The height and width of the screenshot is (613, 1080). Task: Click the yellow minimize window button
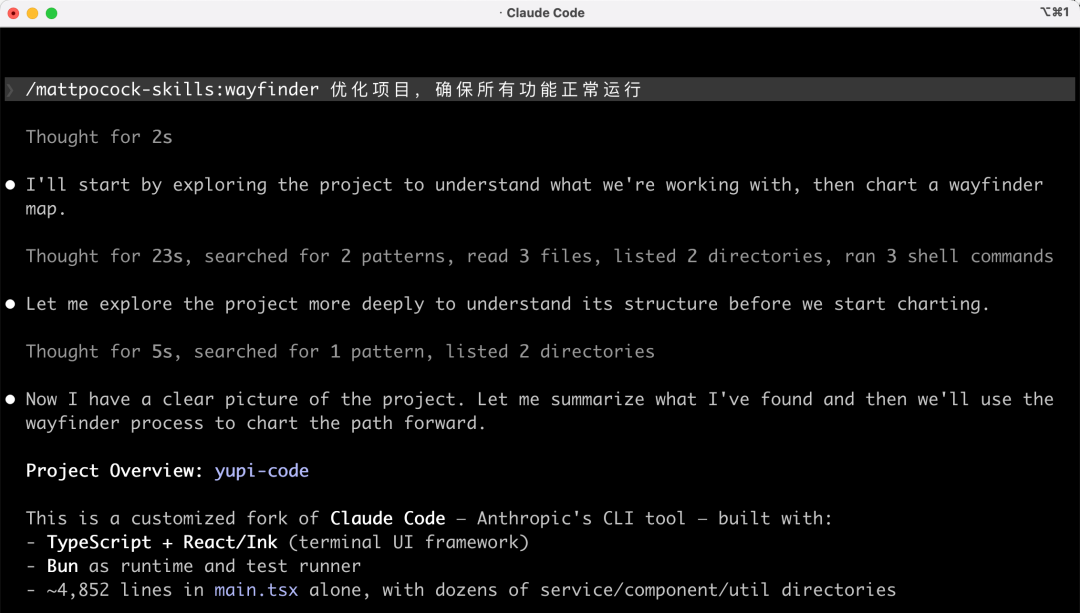(x=32, y=13)
